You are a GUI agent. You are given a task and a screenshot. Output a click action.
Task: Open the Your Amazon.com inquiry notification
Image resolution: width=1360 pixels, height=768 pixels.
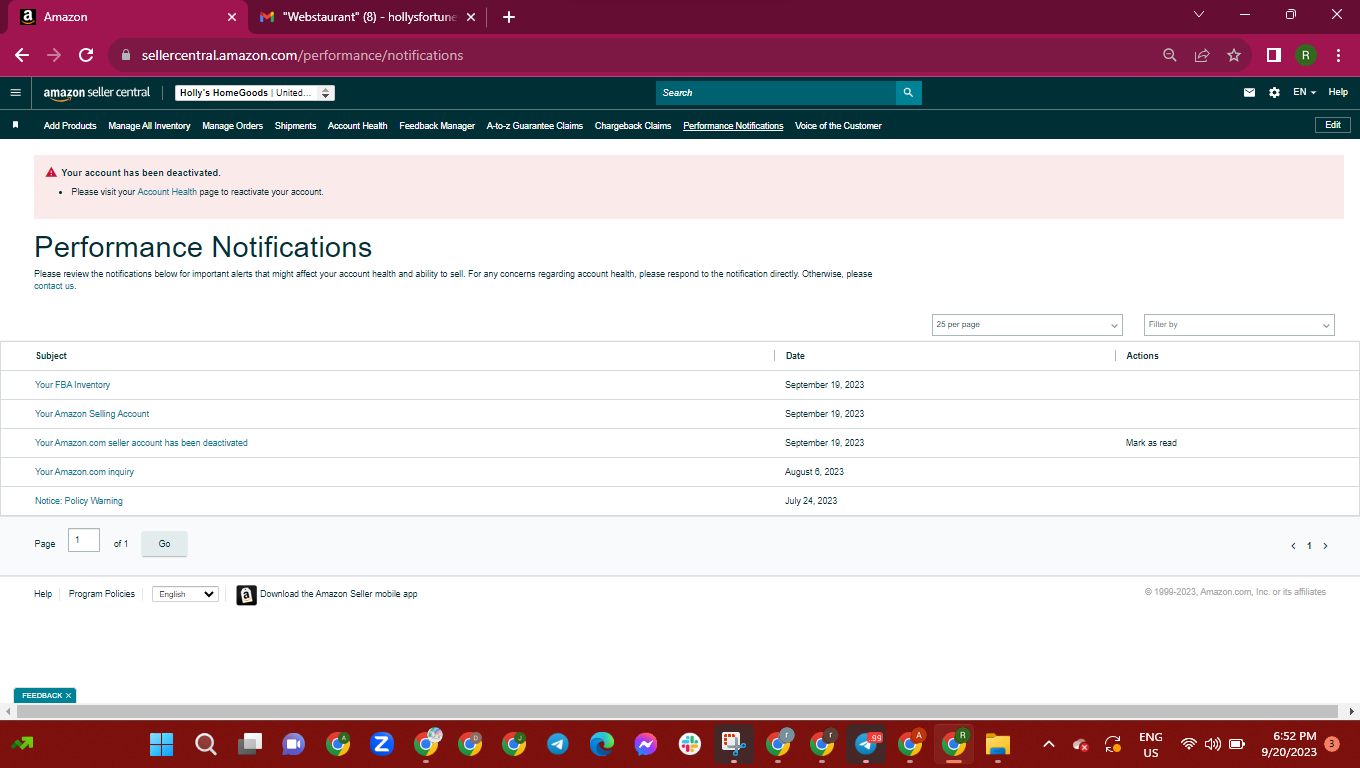pyautogui.click(x=84, y=472)
